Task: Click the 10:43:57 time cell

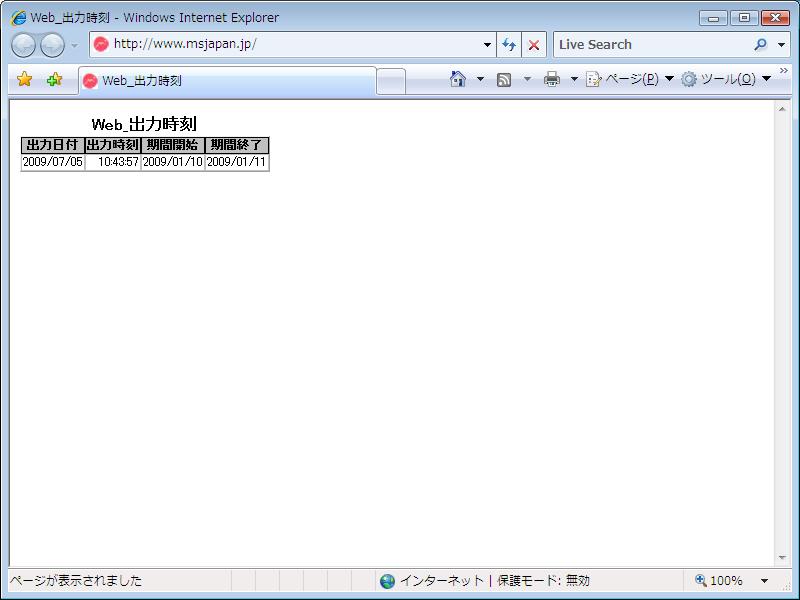Action: point(113,162)
